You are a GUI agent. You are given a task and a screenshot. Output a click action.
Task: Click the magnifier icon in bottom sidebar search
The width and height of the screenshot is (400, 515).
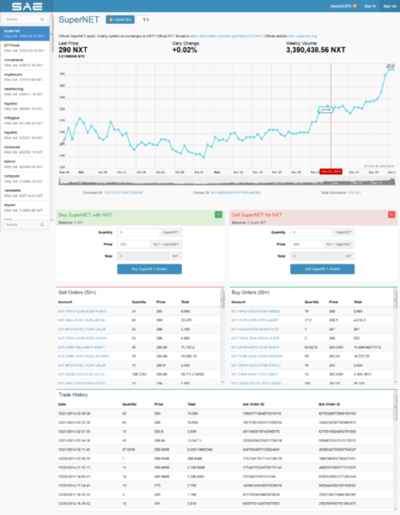42,225
